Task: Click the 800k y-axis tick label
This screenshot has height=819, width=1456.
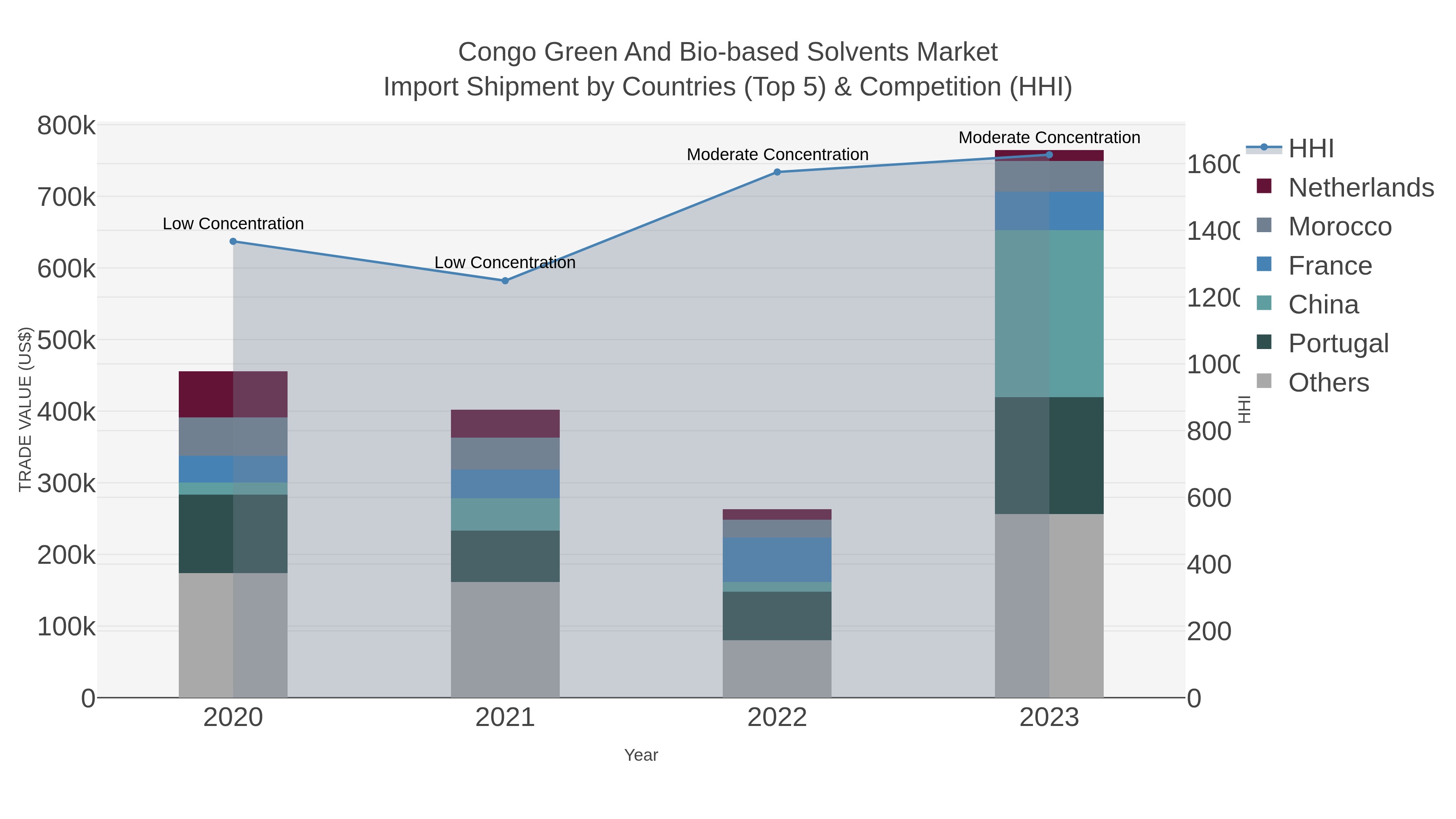Action: [67, 126]
